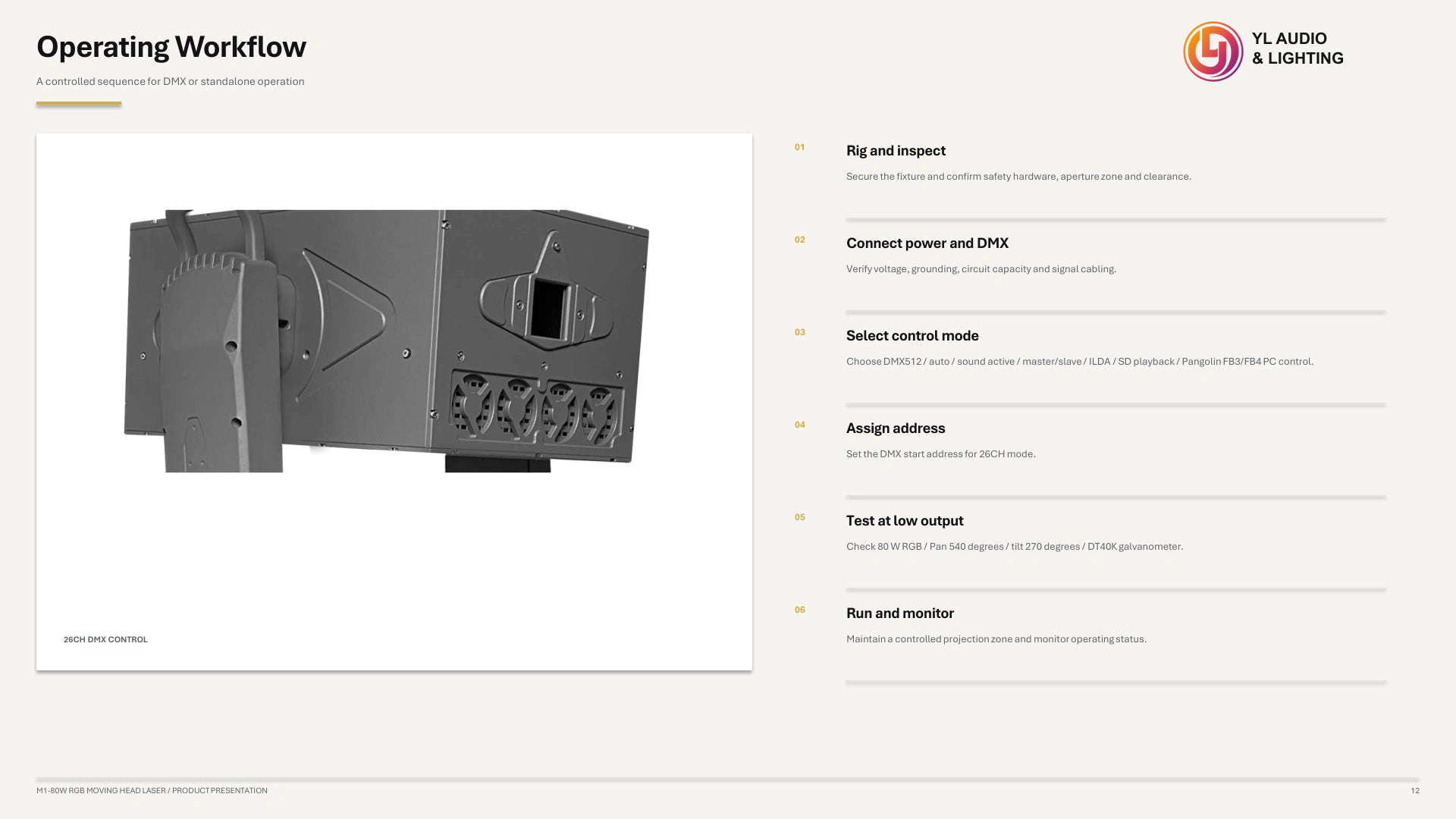Select step number '01'
This screenshot has width=1456, height=819.
[800, 147]
